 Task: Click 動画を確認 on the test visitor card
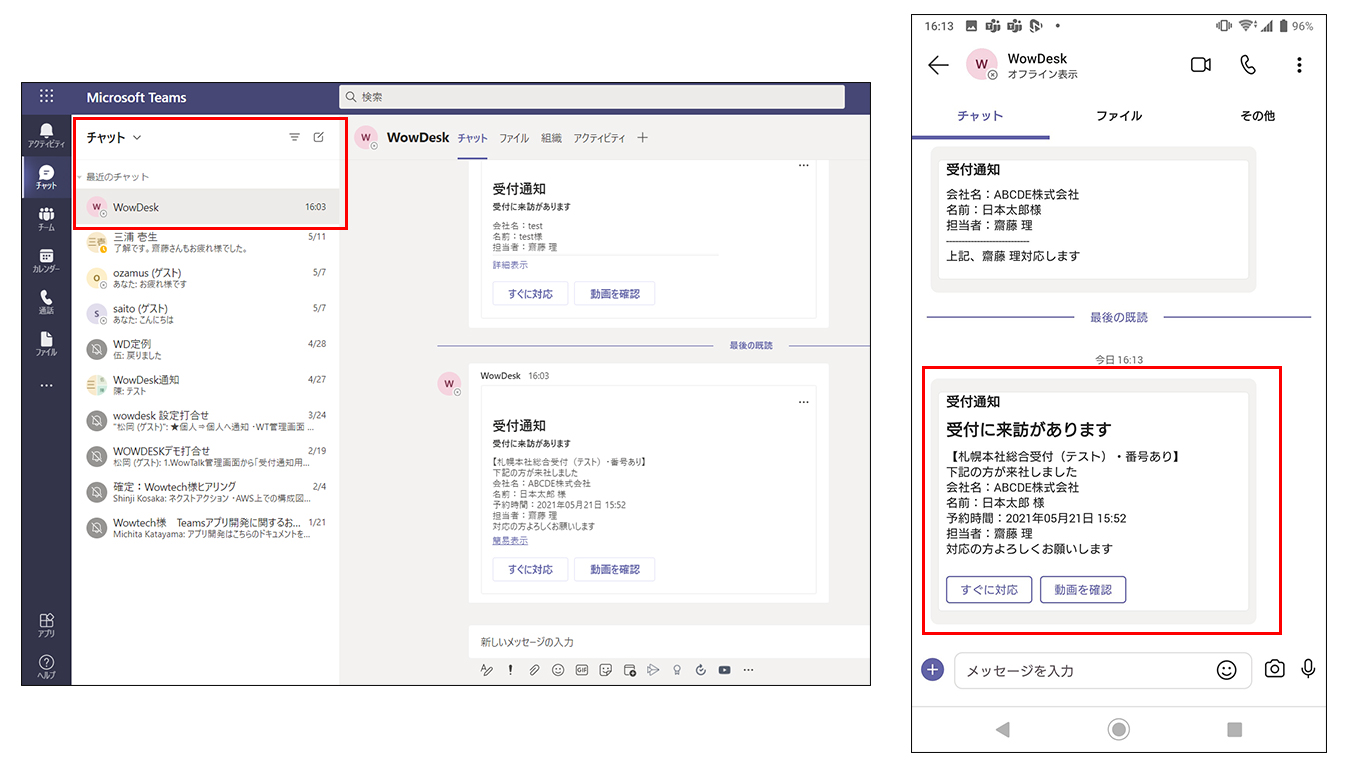pos(614,293)
